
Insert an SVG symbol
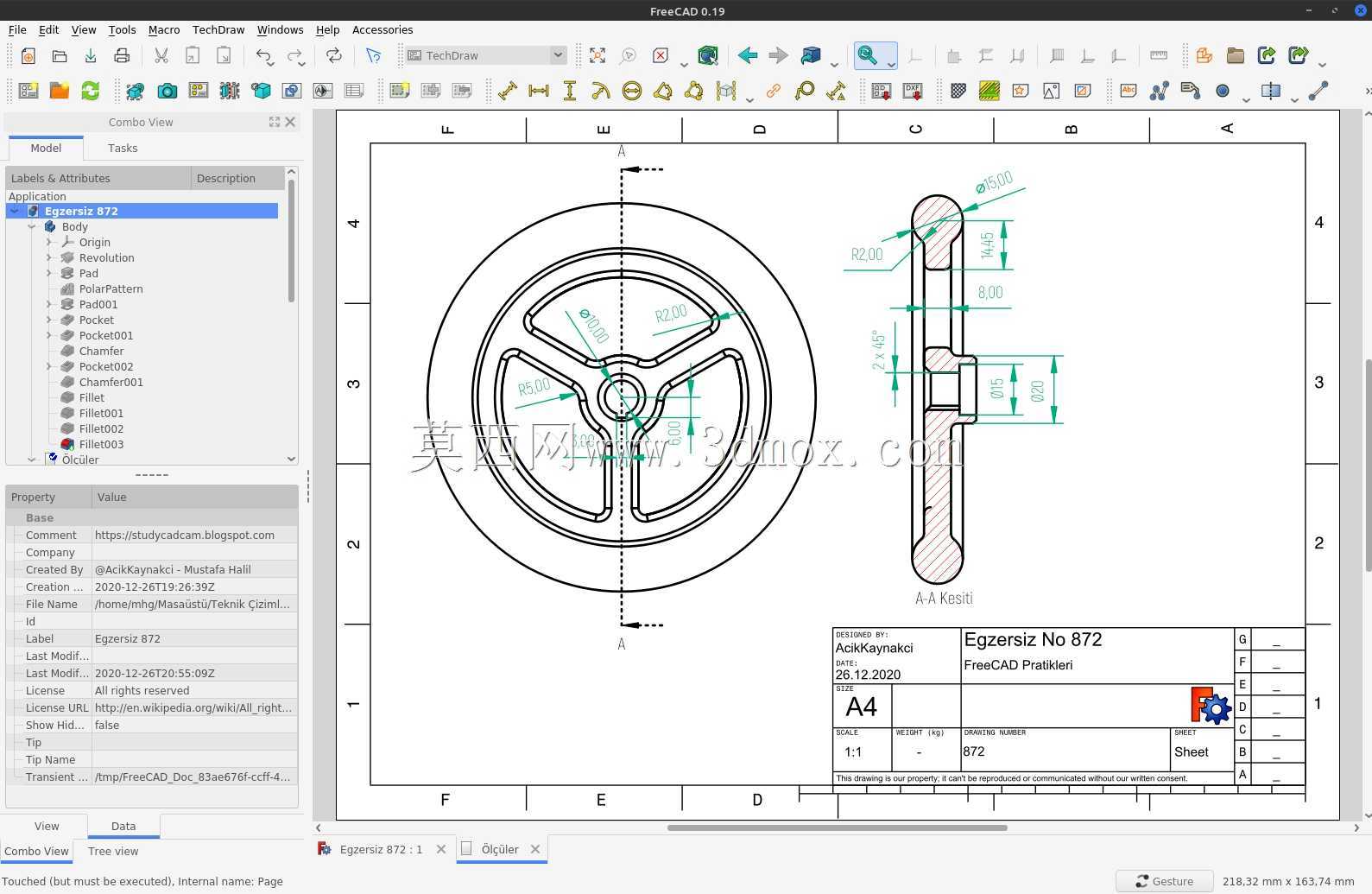tap(1021, 91)
